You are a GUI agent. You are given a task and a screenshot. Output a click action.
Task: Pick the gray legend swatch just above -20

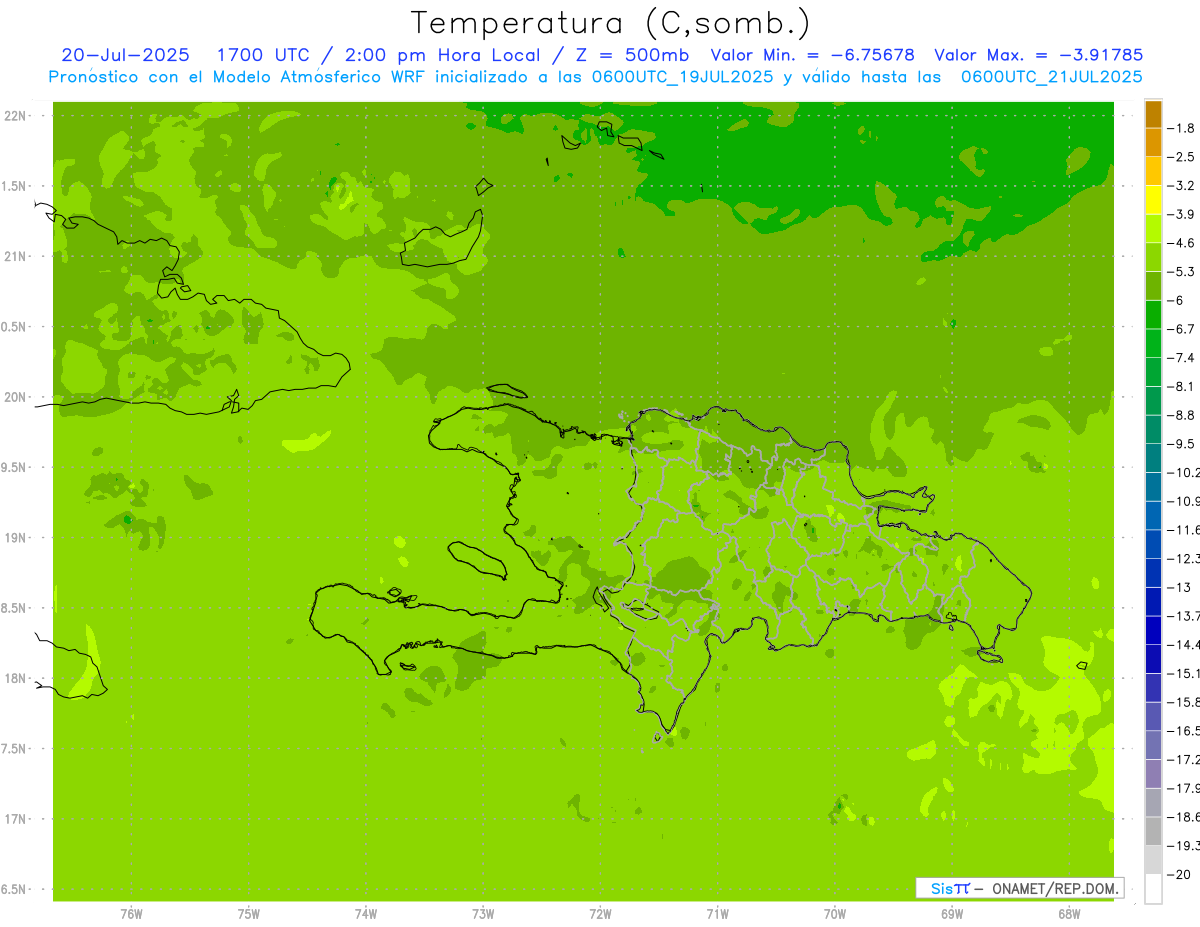pos(1153,860)
